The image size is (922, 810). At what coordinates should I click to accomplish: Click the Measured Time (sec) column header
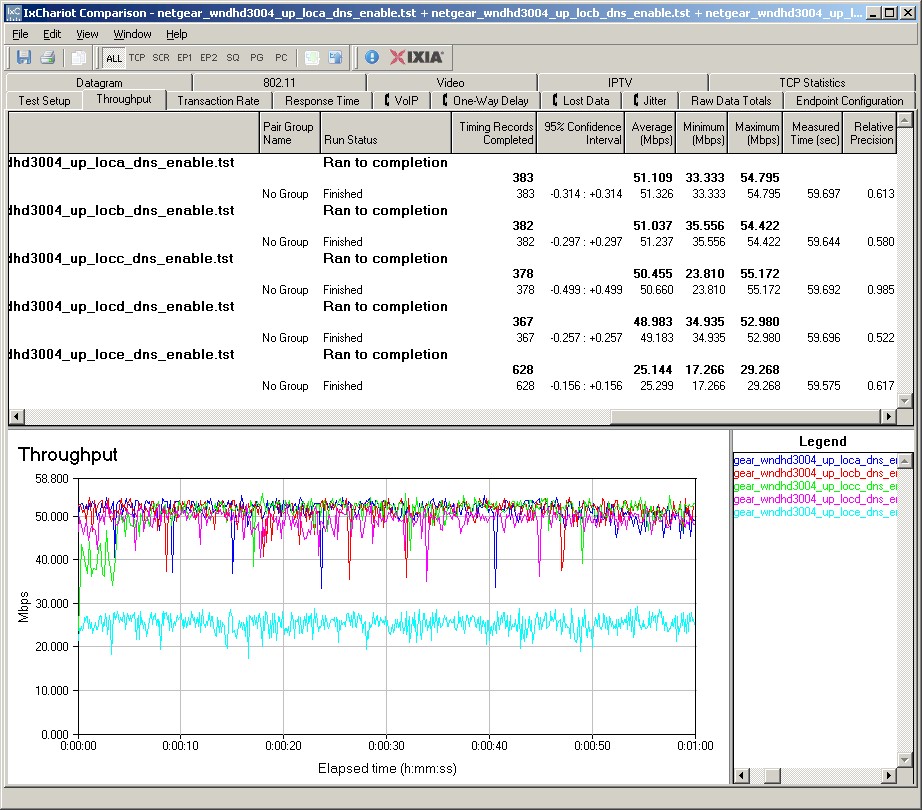coord(813,133)
